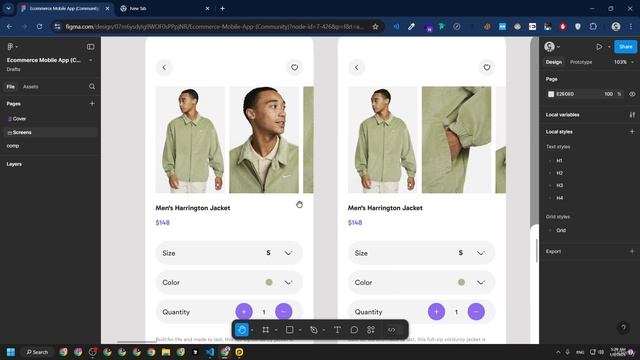Open Pen tool options dropdown arrow

(x=324, y=330)
